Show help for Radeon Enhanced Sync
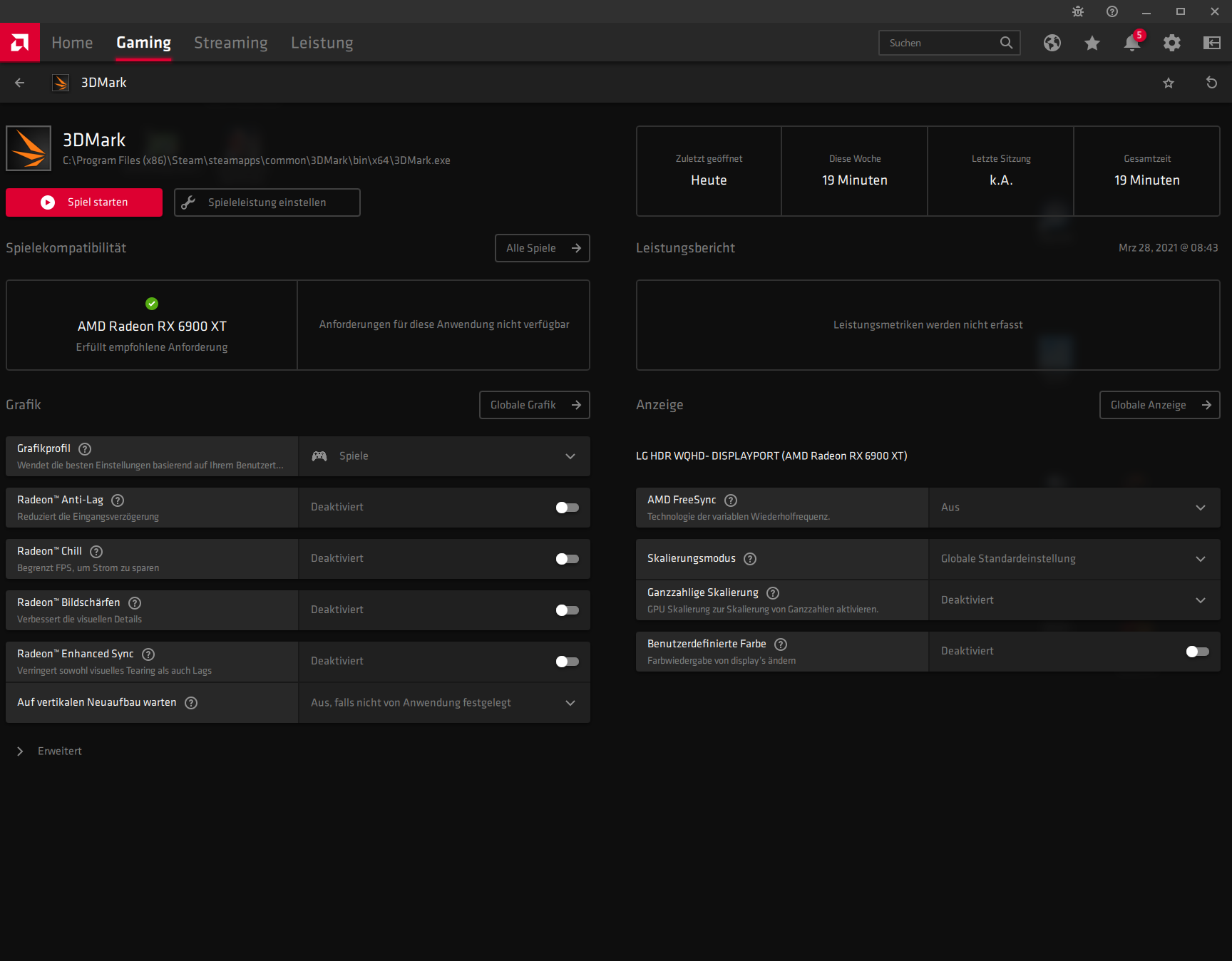The width and height of the screenshot is (1232, 961). click(x=148, y=654)
